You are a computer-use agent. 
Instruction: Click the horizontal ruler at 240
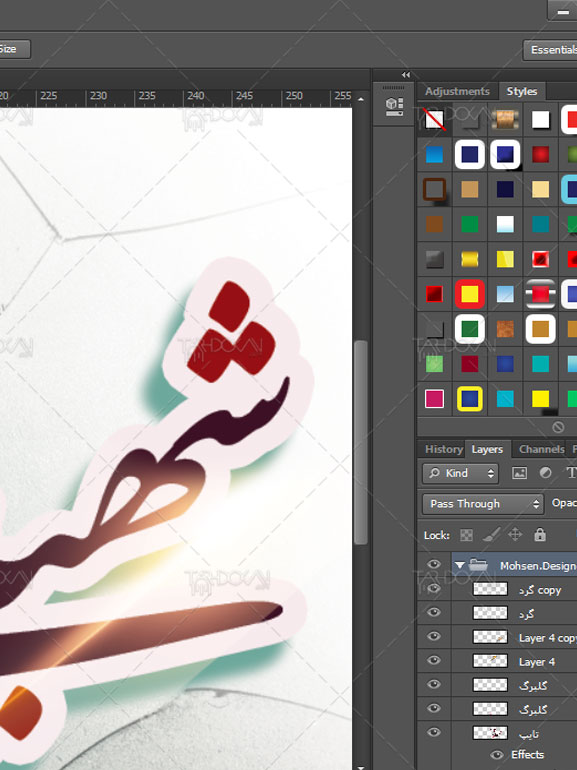point(195,96)
